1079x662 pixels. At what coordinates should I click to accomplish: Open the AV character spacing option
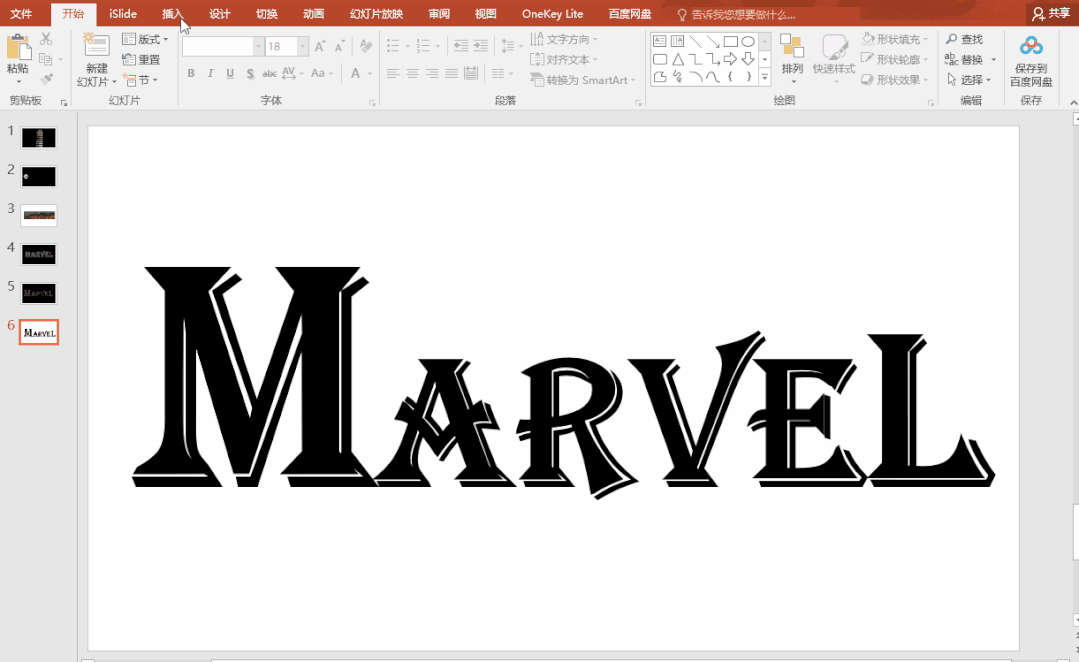click(x=291, y=73)
